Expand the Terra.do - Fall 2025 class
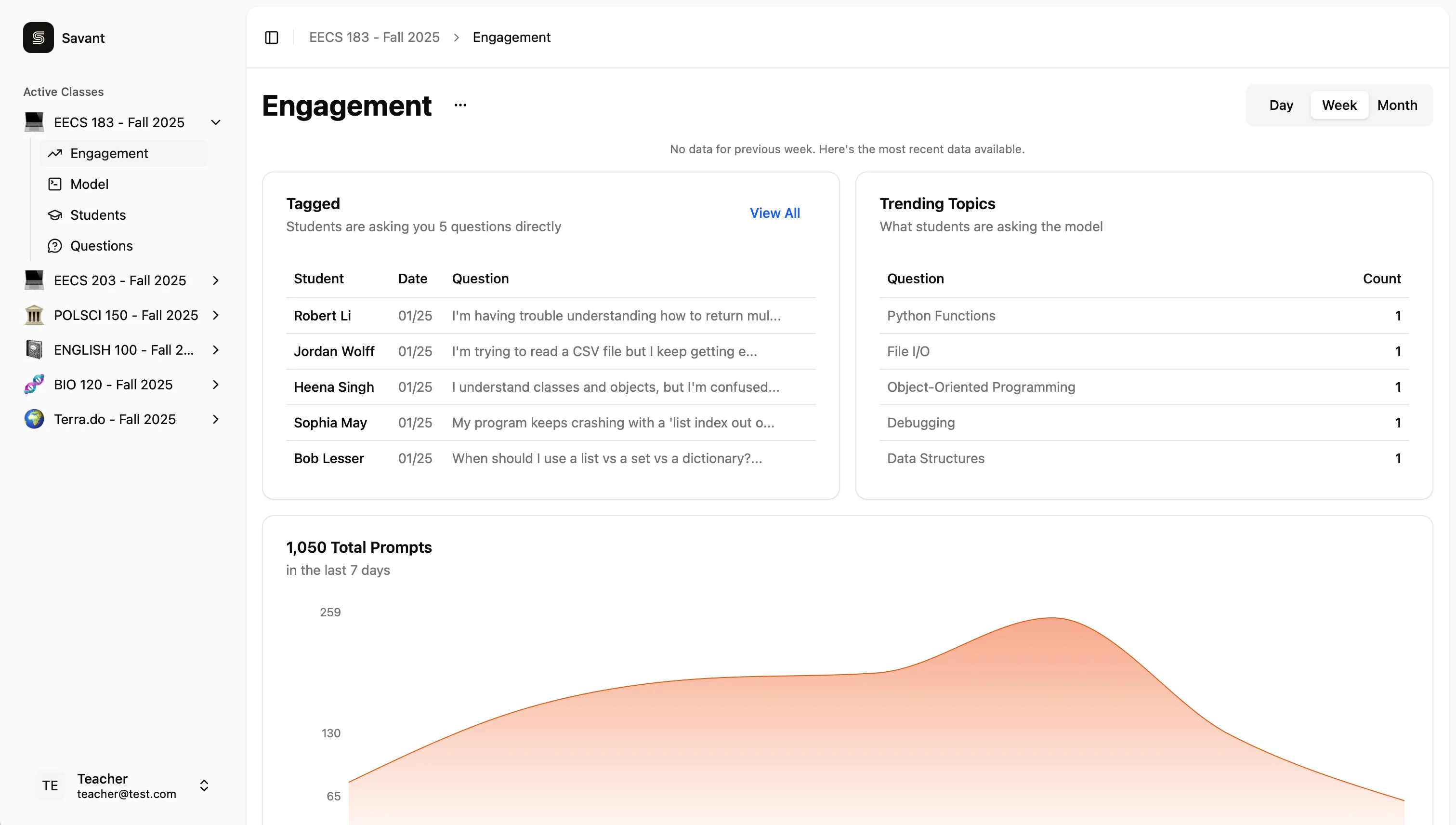 216,419
